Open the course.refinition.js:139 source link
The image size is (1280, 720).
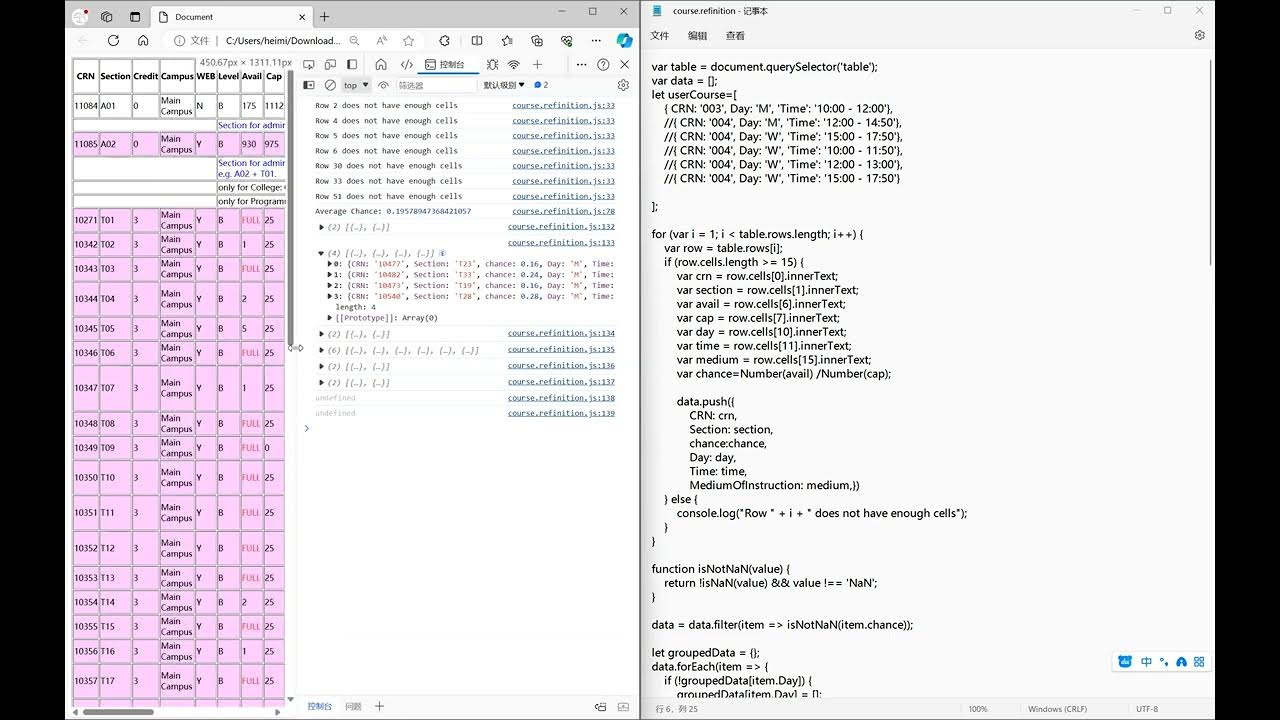(x=561, y=413)
